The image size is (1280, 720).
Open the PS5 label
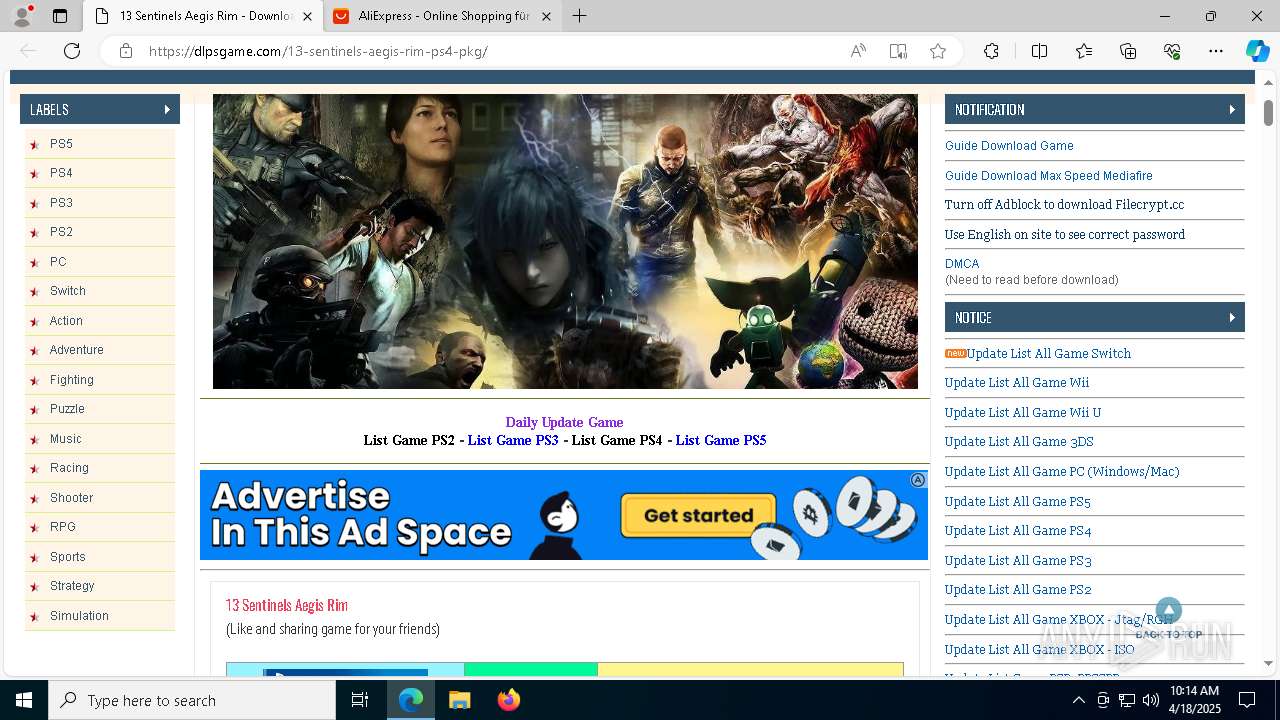[61, 144]
